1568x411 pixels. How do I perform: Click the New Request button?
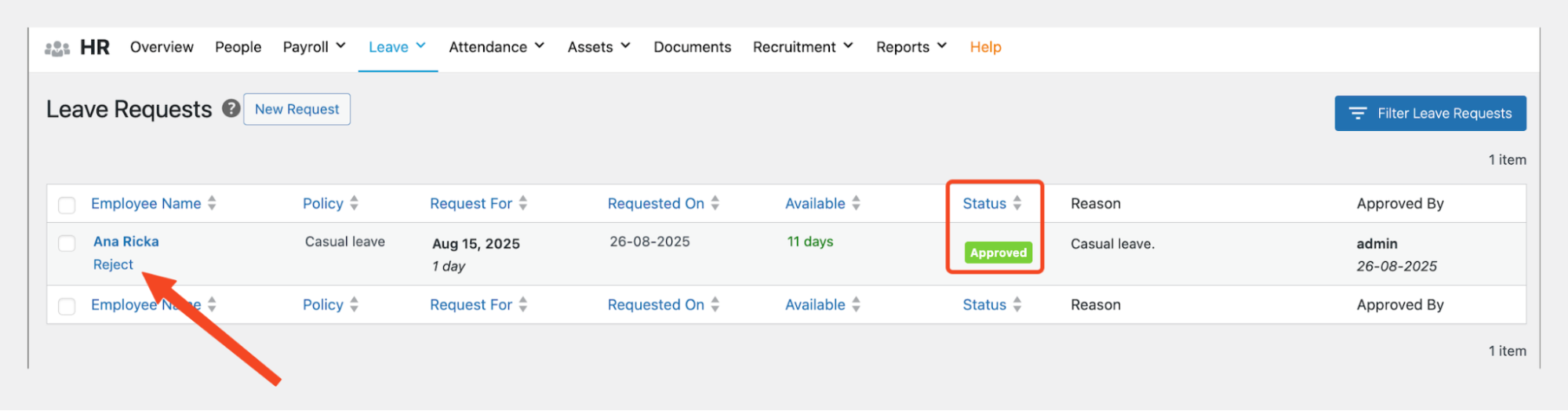[x=297, y=109]
